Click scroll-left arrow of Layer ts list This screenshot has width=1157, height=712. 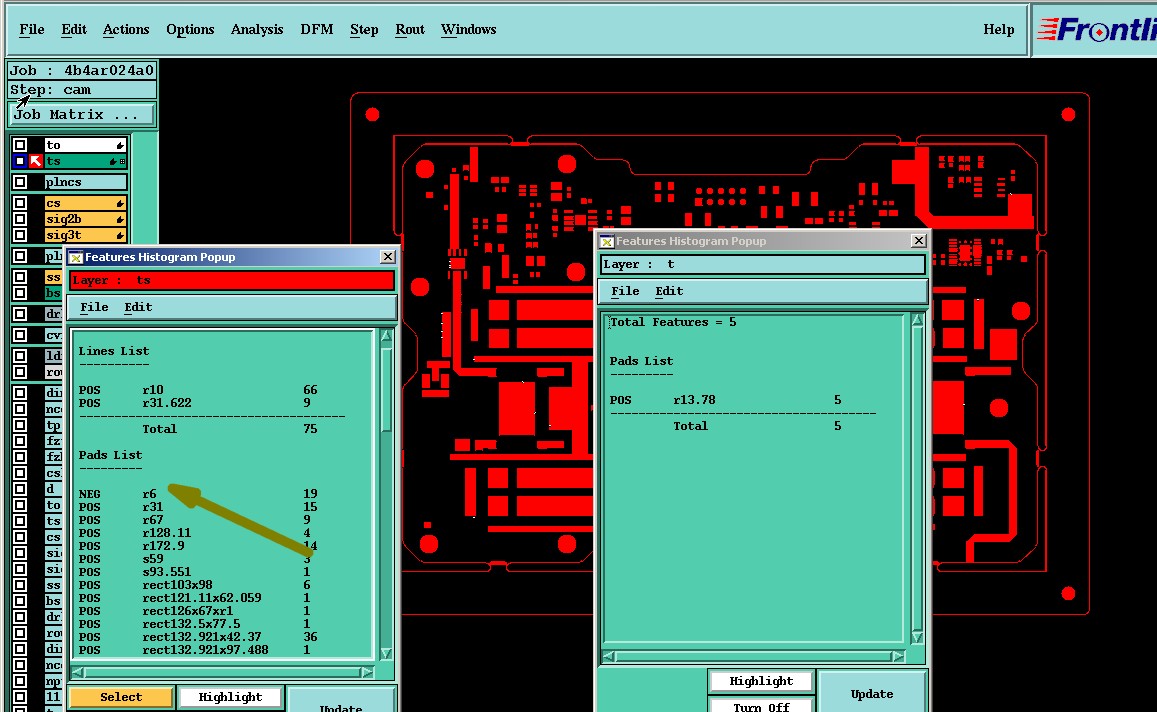point(77,671)
